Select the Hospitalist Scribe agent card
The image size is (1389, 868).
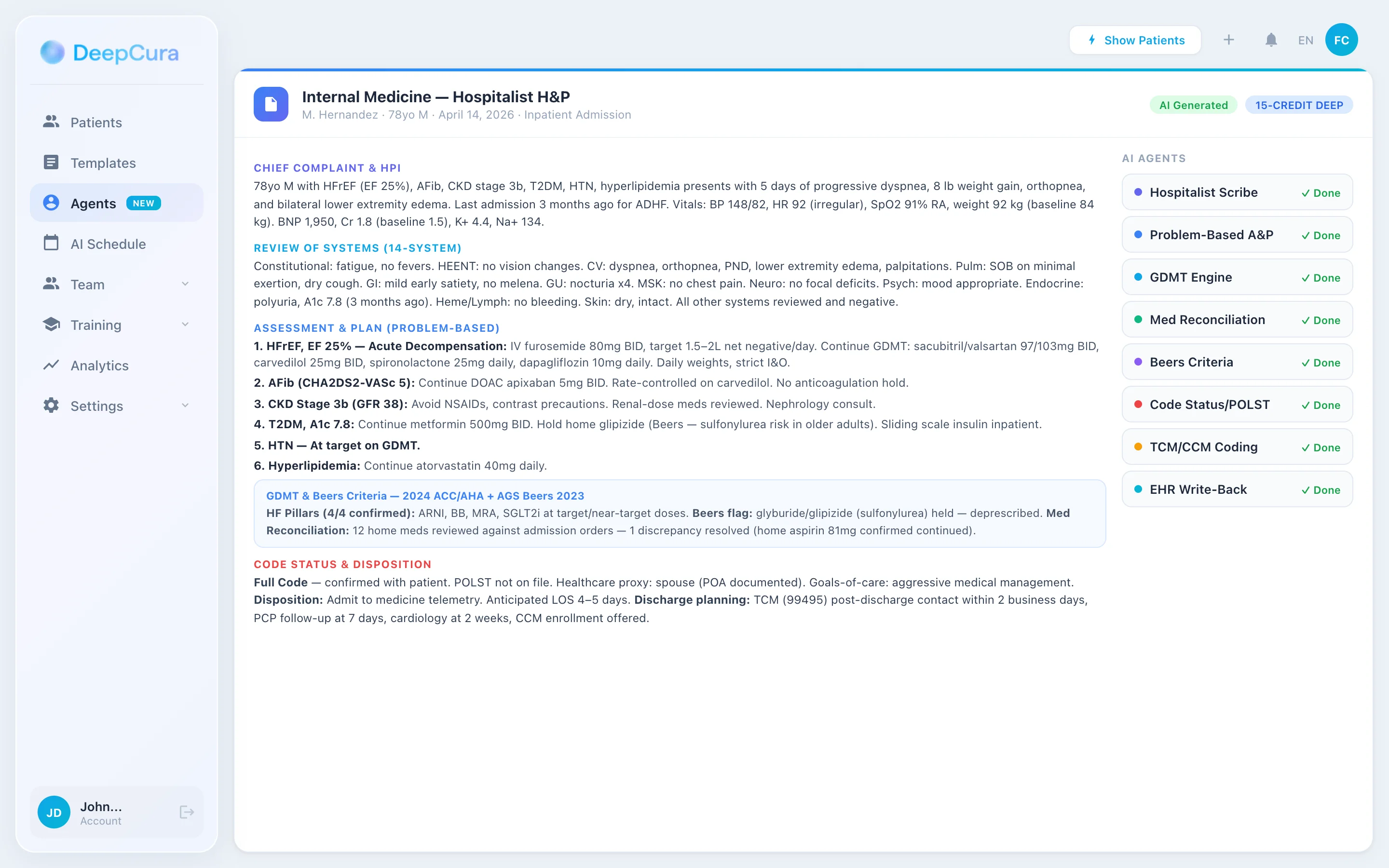(1237, 192)
